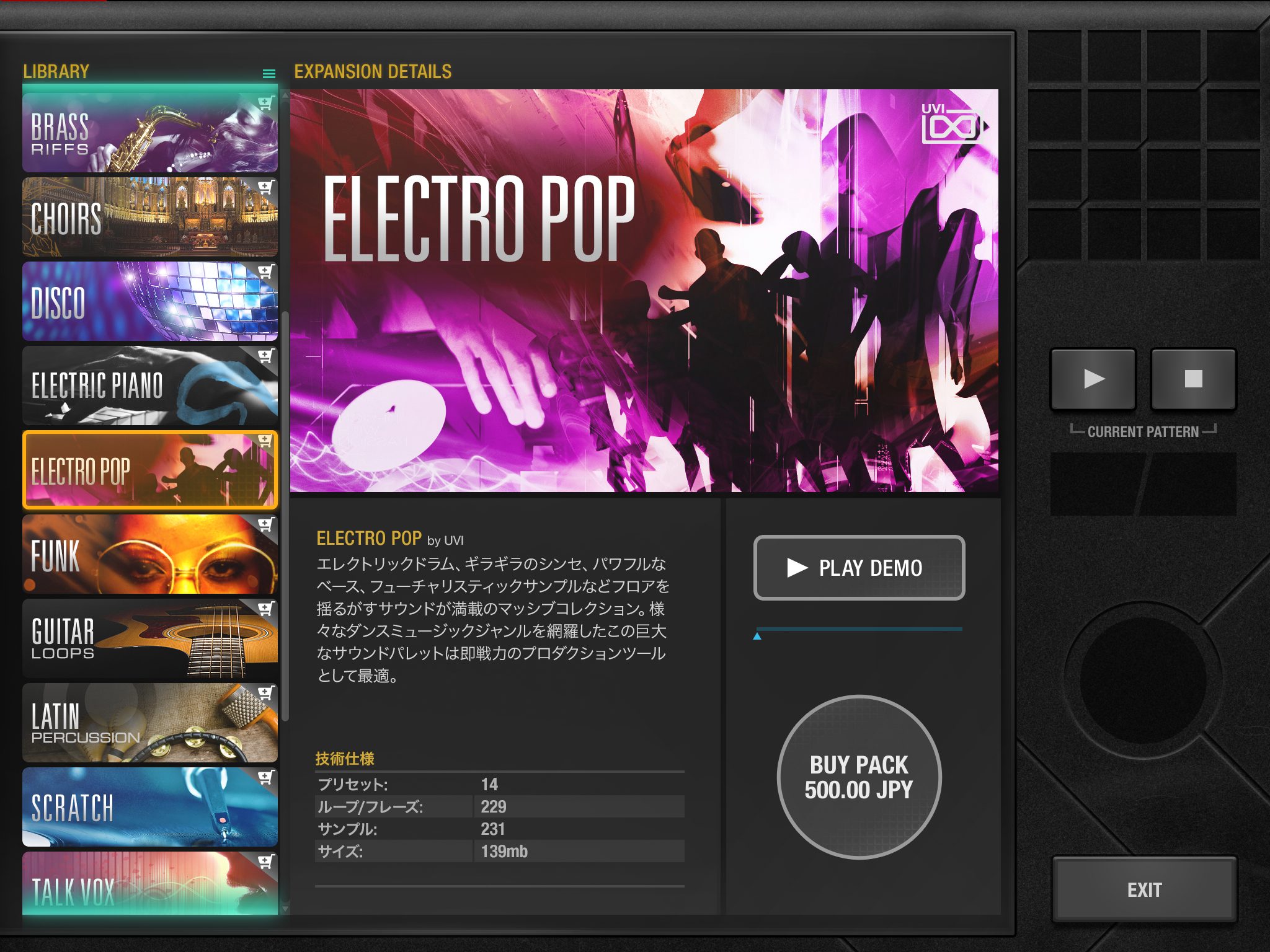Click cart icon on Guitar Loops pack

266,609
